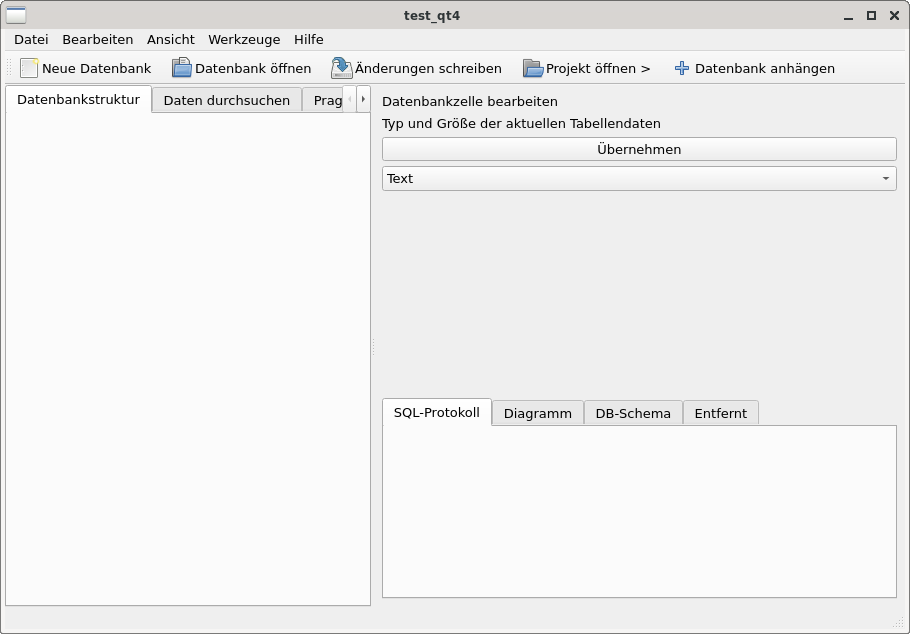Switch to the Daten durchsuchen tab
The width and height of the screenshot is (910, 634).
pyautogui.click(x=227, y=100)
